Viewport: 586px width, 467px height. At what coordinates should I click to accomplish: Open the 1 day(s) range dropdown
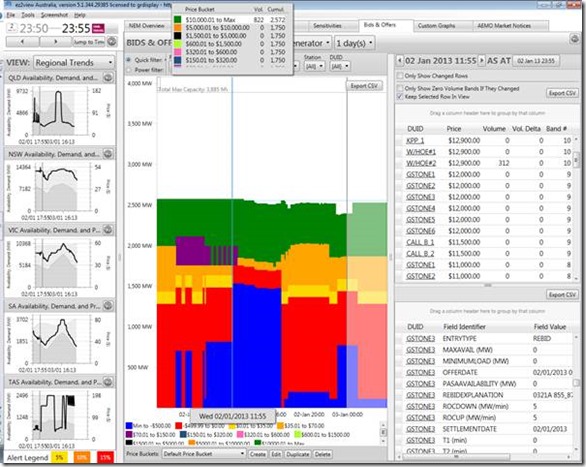pos(354,43)
